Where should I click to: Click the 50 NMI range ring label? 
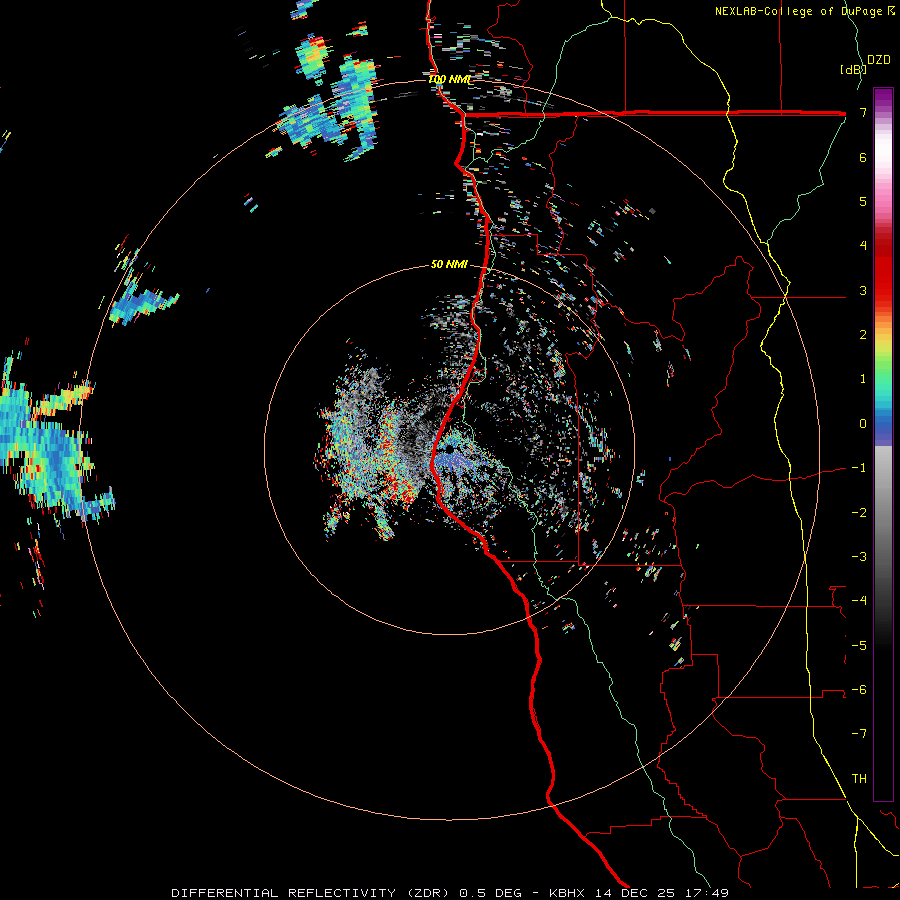(449, 264)
